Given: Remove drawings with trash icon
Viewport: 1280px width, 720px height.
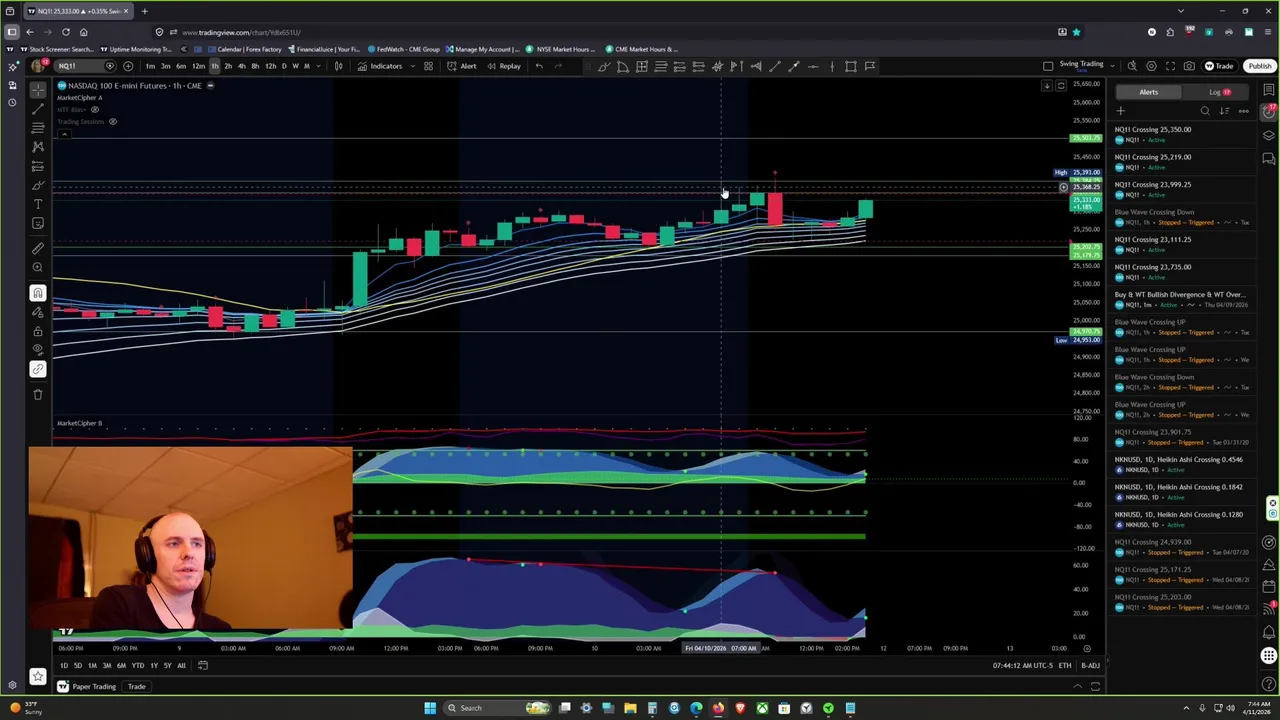Looking at the screenshot, I should tap(38, 394).
